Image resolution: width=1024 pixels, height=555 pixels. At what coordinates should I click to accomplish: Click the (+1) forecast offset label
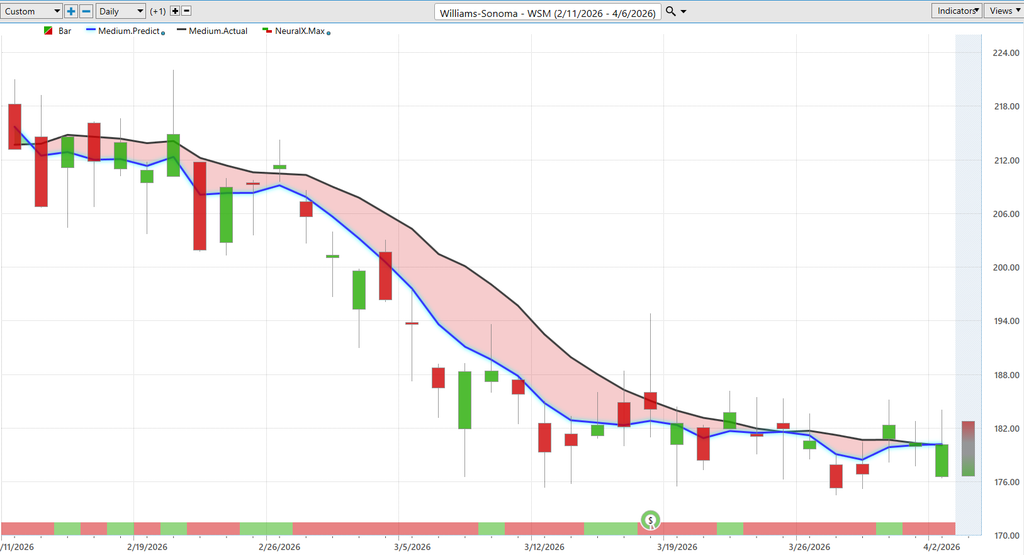[x=157, y=11]
